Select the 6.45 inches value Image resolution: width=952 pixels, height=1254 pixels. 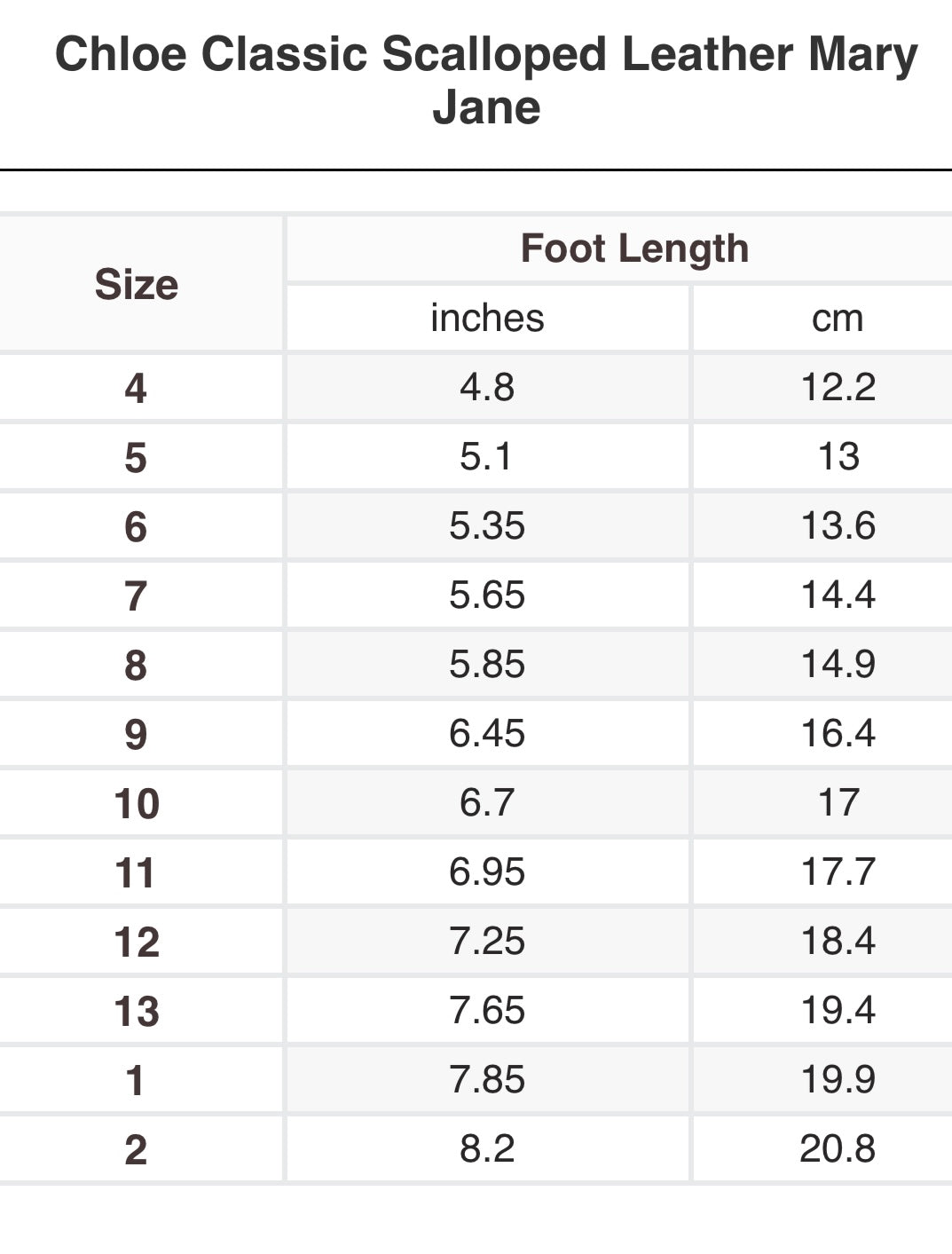pyautogui.click(x=487, y=733)
